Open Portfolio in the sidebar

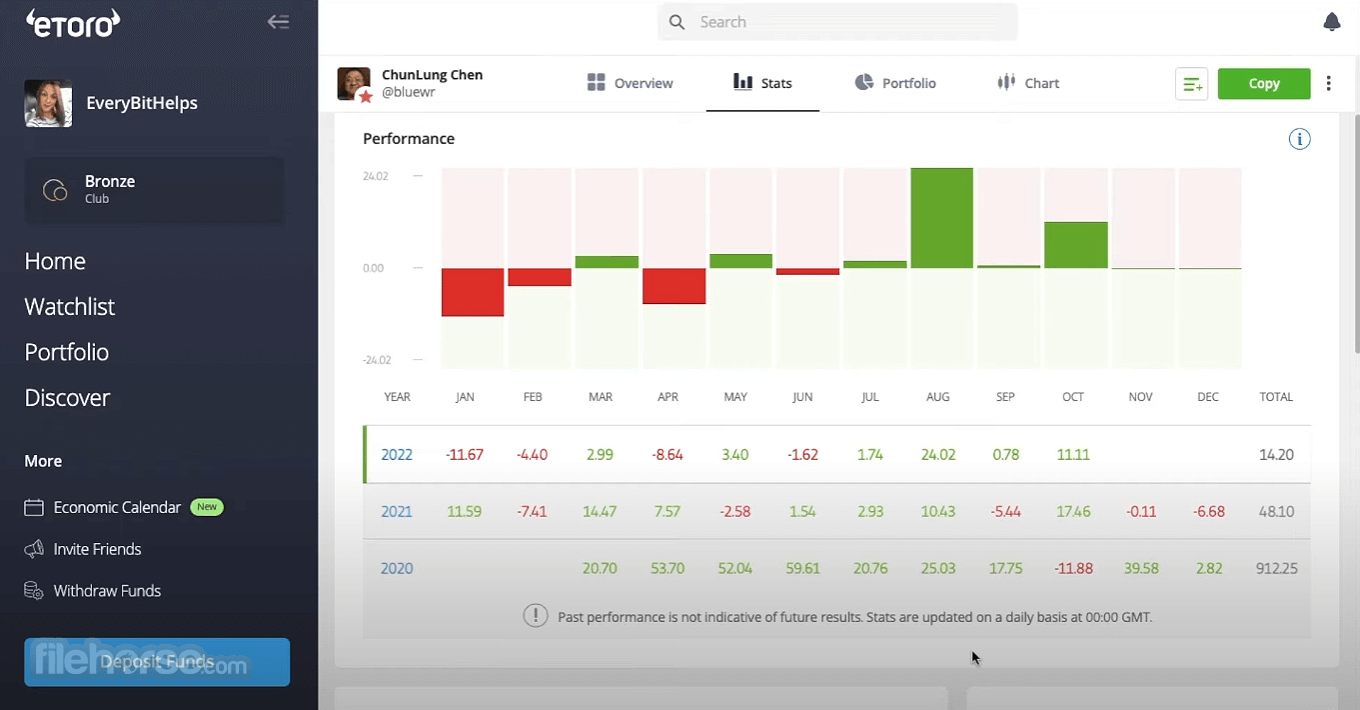(x=67, y=352)
